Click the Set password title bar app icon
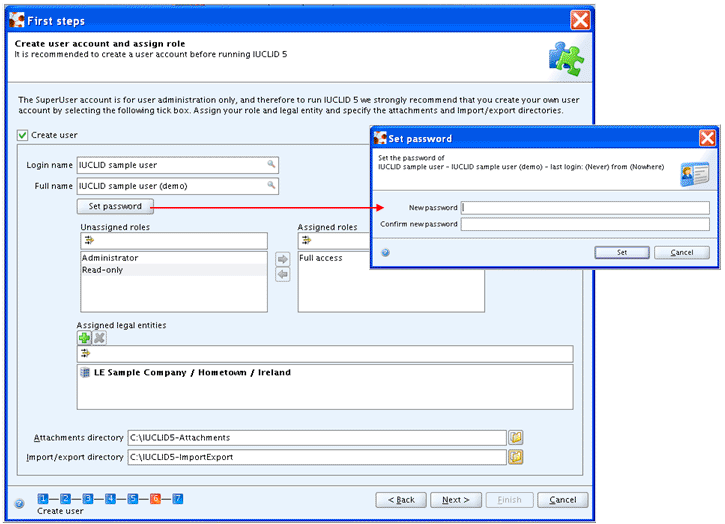 [x=380, y=138]
